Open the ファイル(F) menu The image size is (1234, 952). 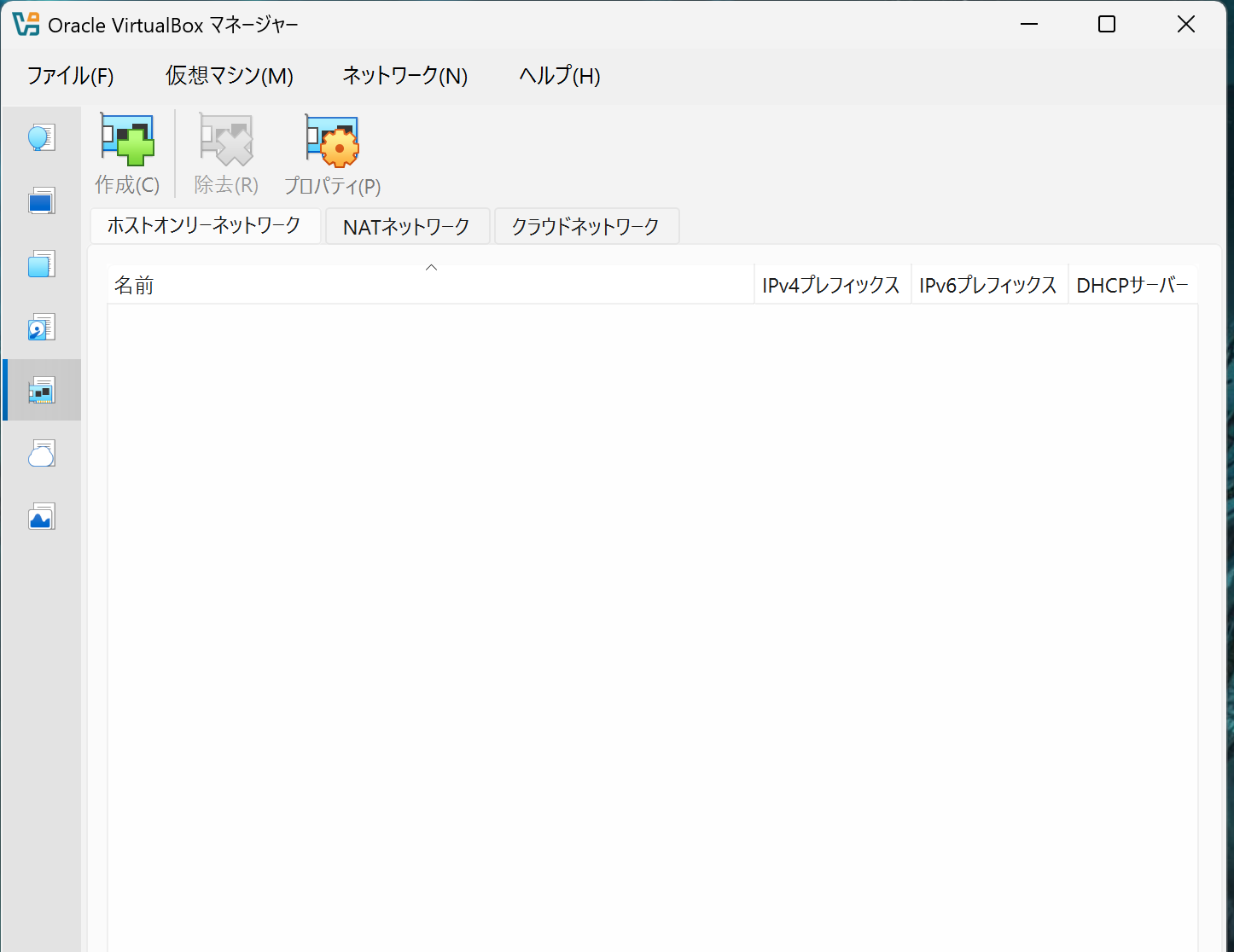coord(70,76)
